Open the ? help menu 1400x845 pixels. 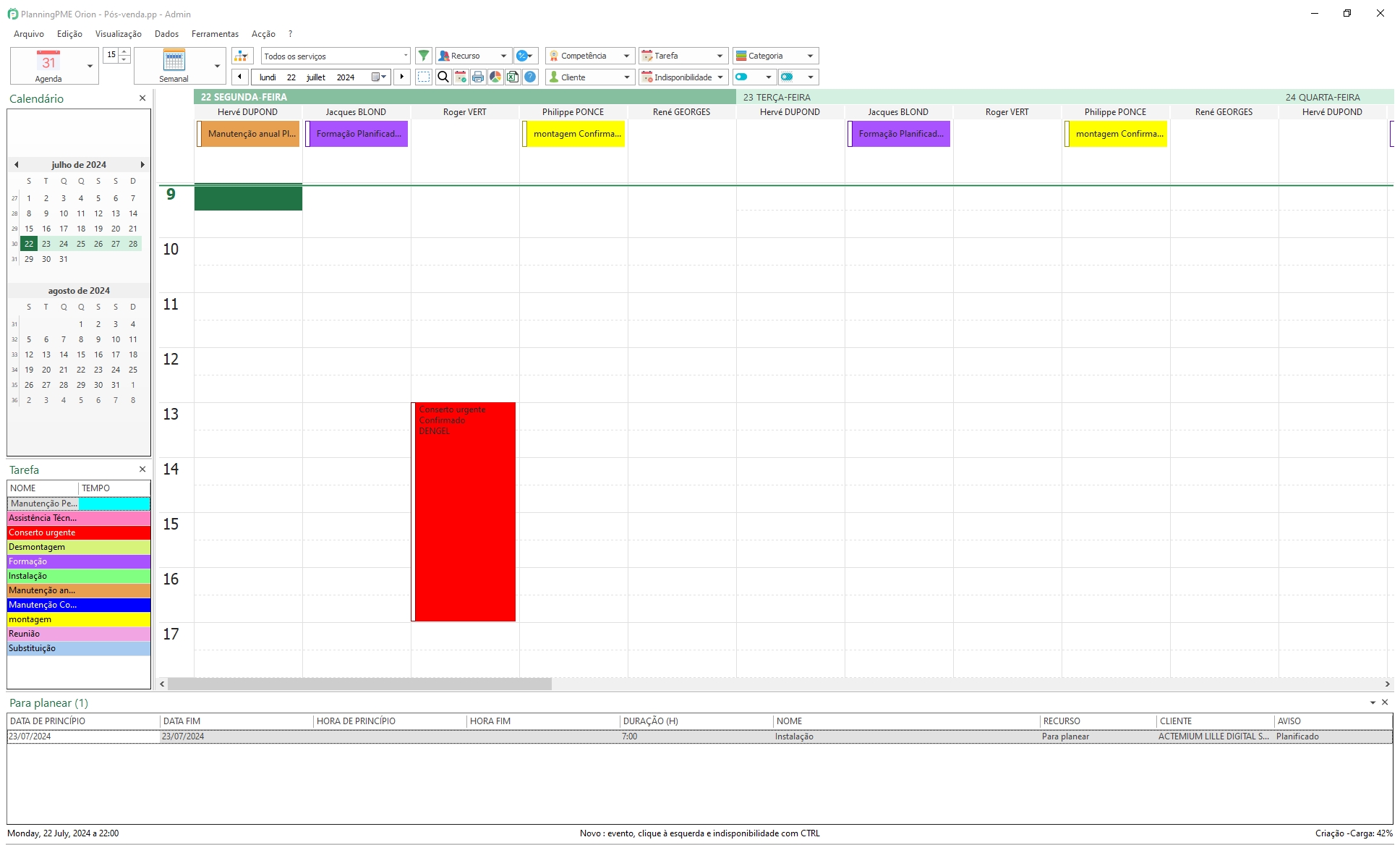coord(290,34)
